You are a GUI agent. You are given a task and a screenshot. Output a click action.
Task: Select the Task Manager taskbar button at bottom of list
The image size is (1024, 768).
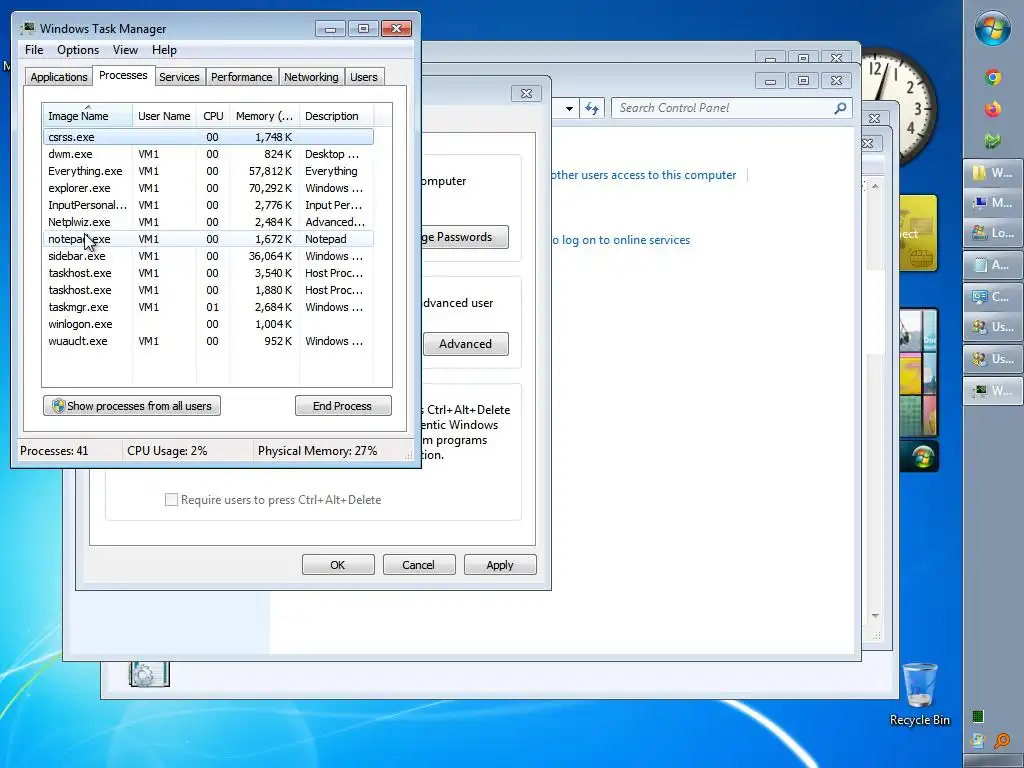(993, 391)
